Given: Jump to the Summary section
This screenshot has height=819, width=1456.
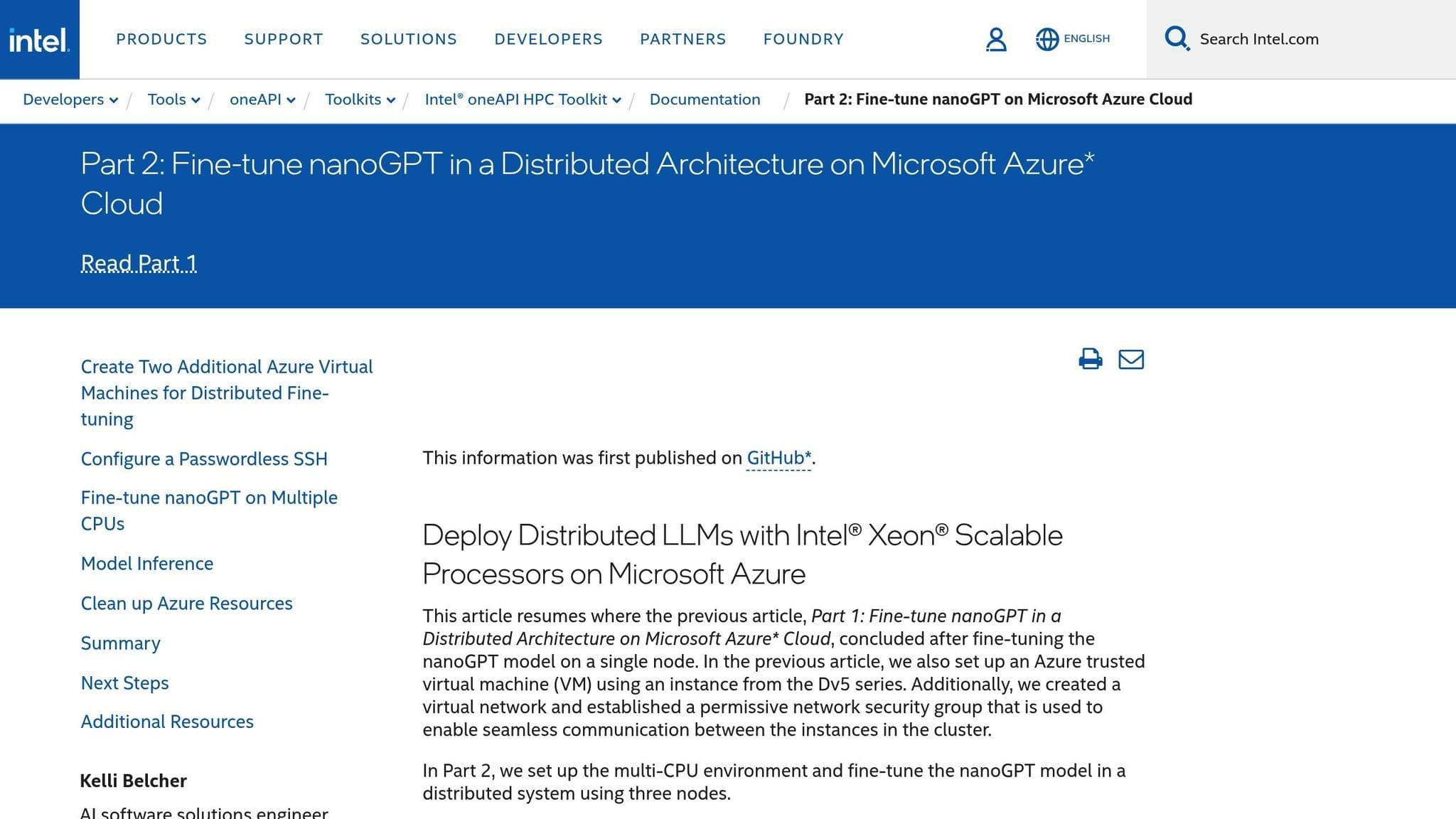Looking at the screenshot, I should tap(120, 643).
